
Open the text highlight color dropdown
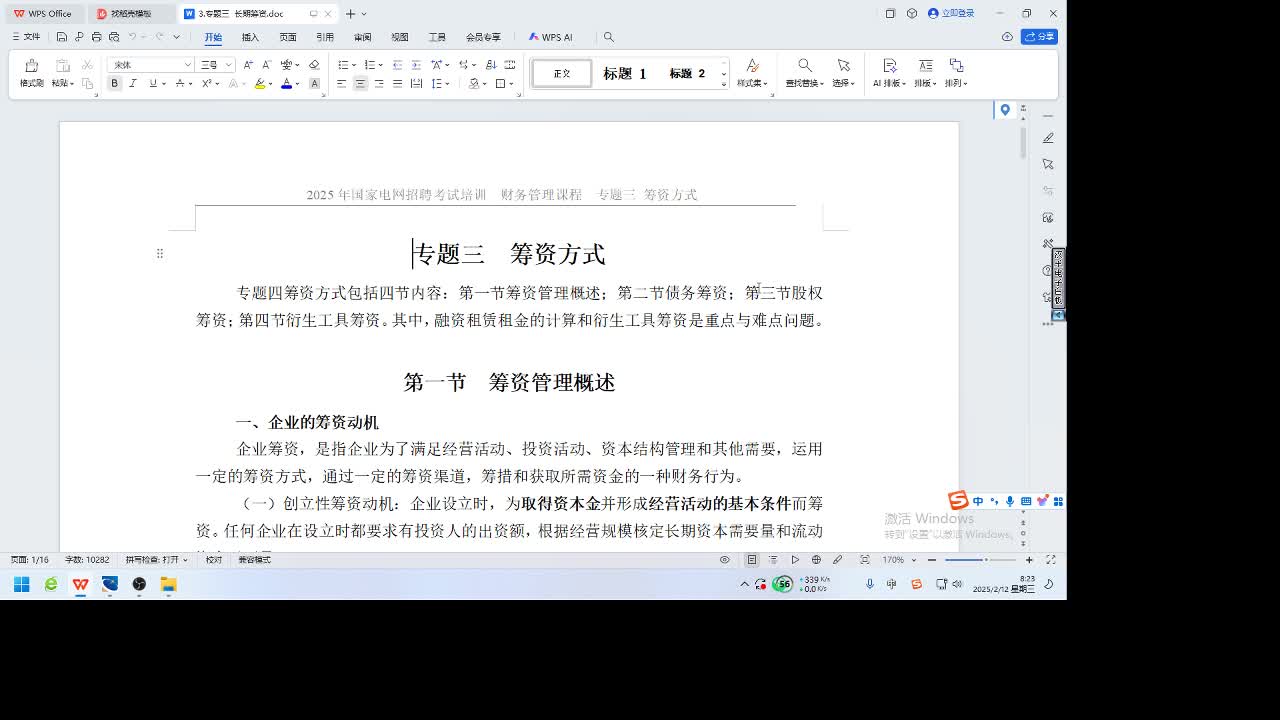[x=271, y=84]
